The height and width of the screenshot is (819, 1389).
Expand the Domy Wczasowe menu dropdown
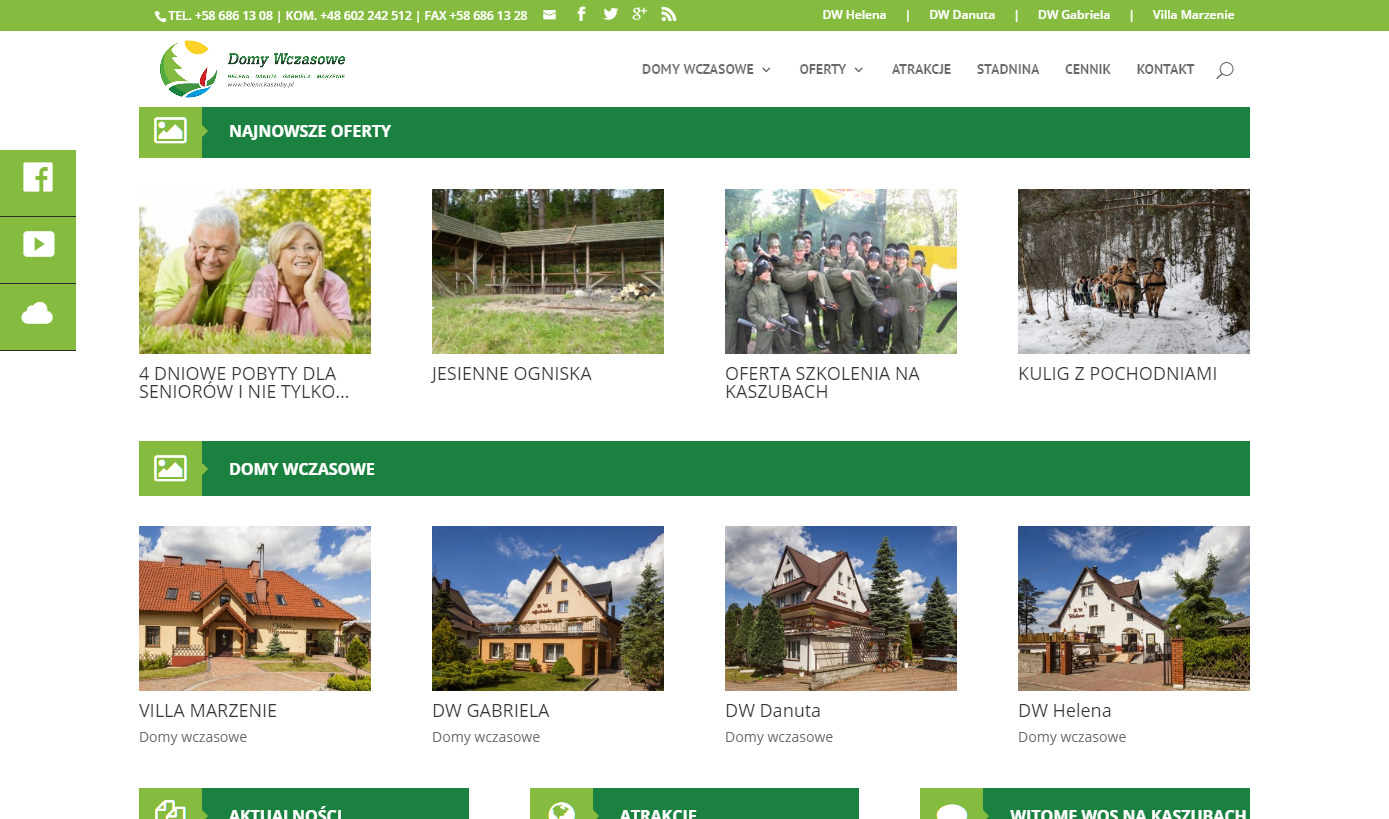706,70
